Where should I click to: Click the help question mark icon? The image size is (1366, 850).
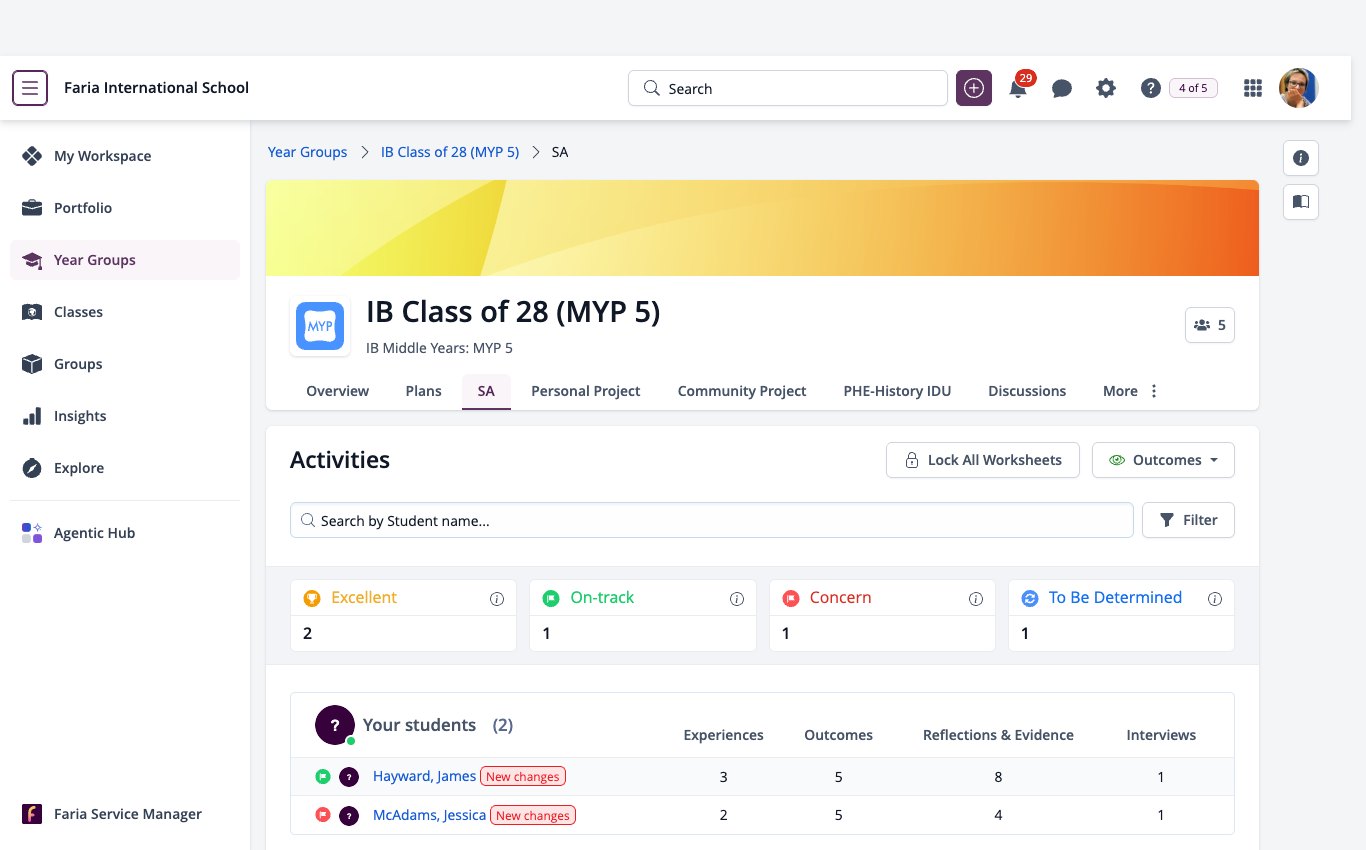coord(1150,88)
